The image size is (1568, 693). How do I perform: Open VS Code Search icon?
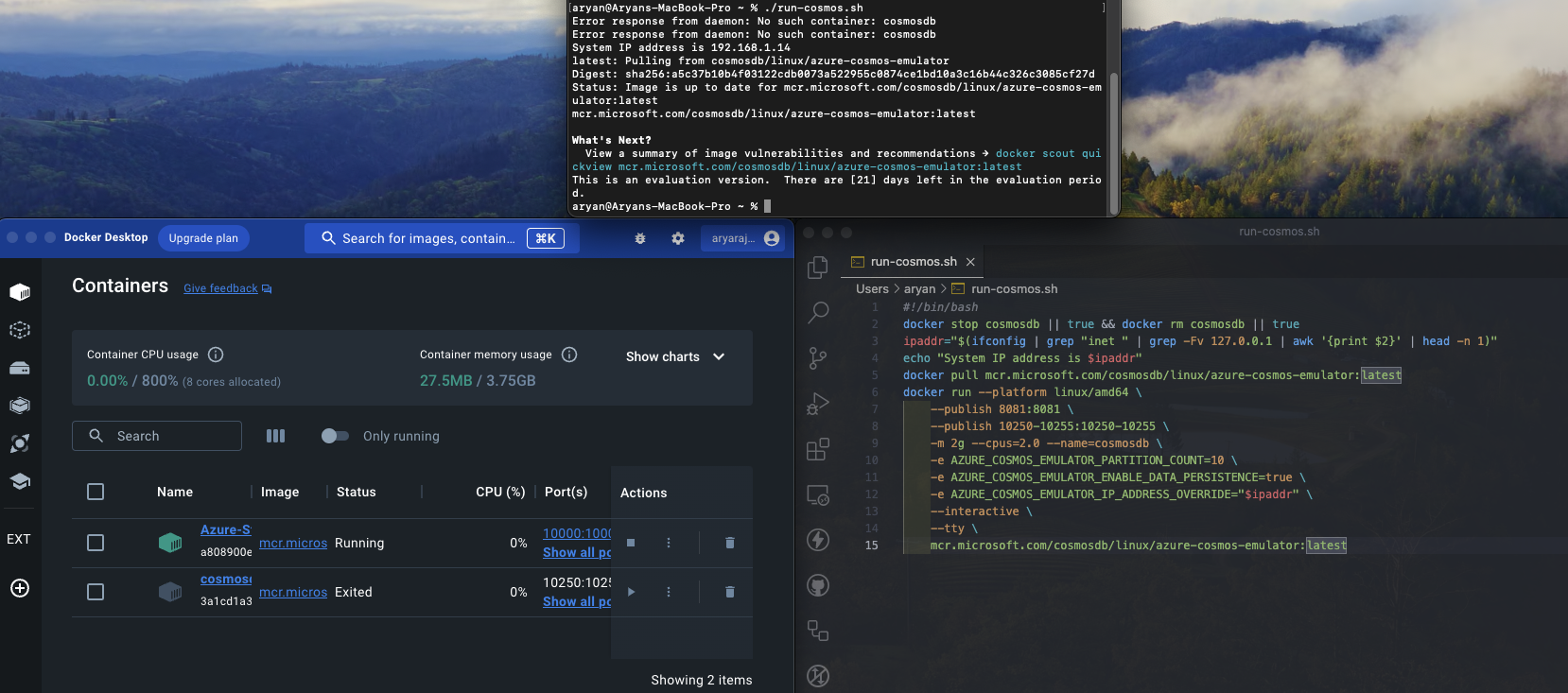(818, 313)
